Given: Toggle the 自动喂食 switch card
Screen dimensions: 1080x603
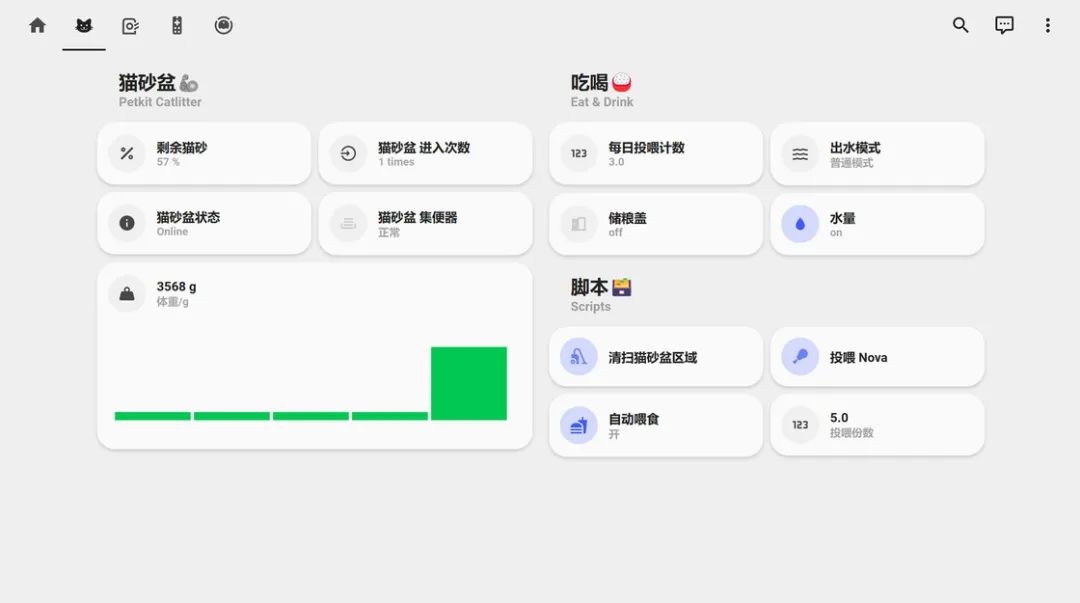Looking at the screenshot, I should click(656, 425).
